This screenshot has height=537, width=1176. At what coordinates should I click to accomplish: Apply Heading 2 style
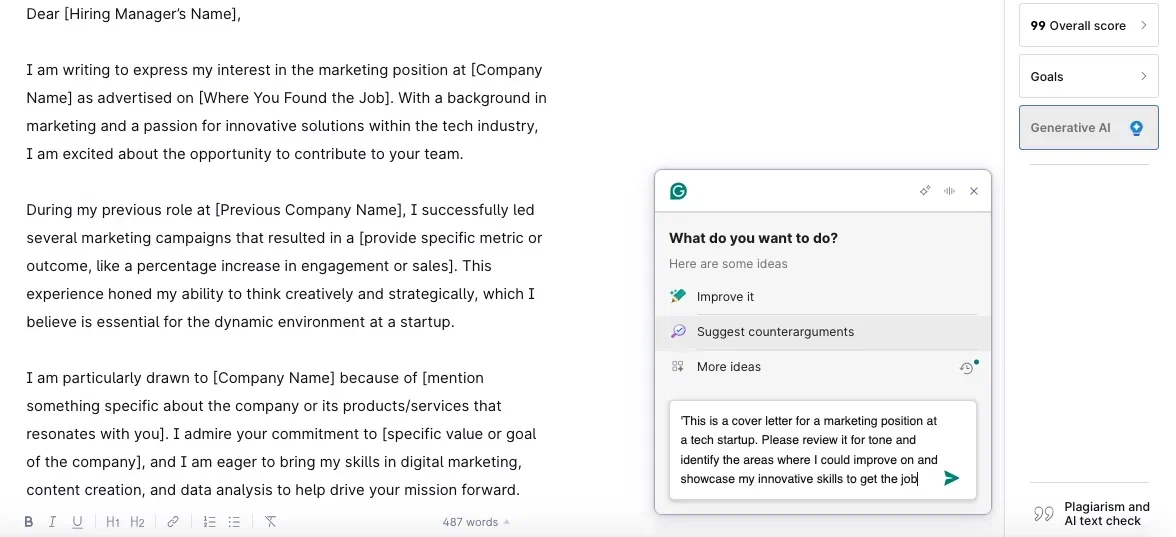pos(136,522)
